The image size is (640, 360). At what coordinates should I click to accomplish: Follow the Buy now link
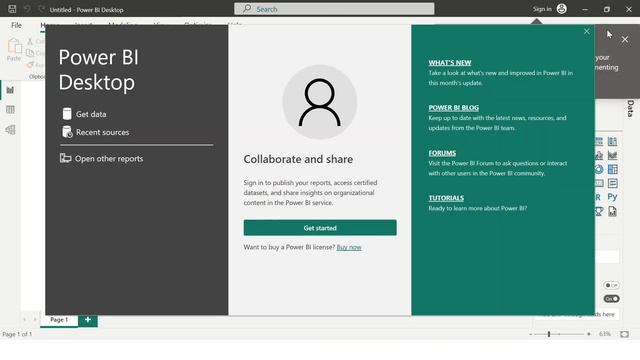(x=349, y=247)
